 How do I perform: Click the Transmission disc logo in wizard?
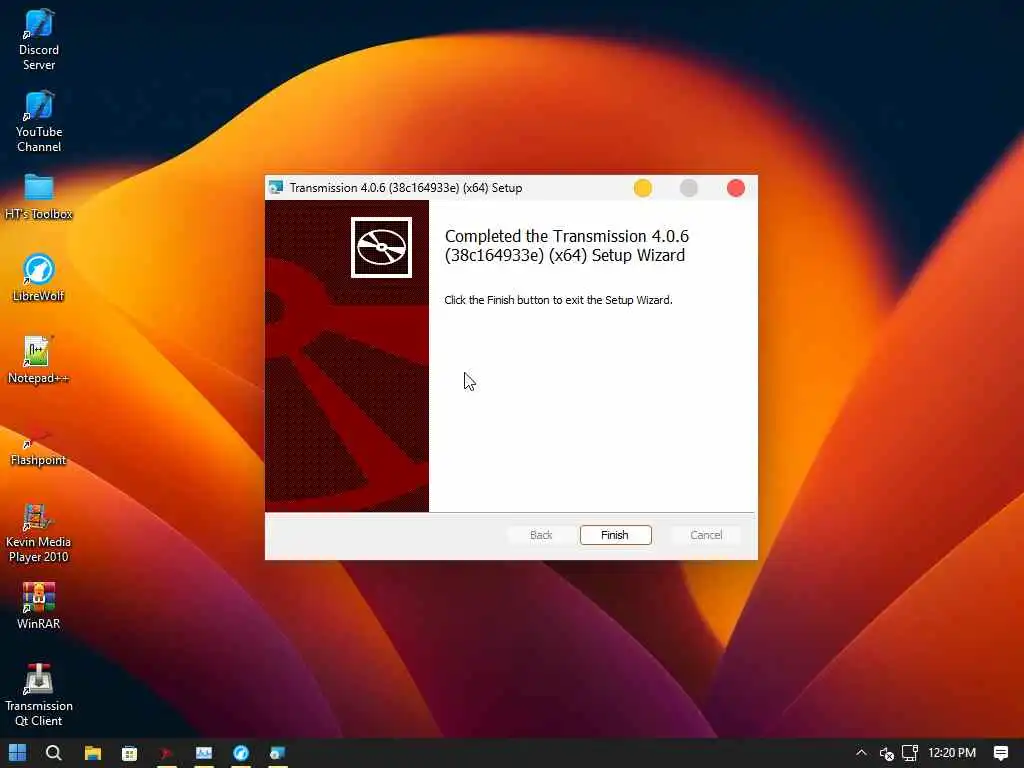coord(381,248)
